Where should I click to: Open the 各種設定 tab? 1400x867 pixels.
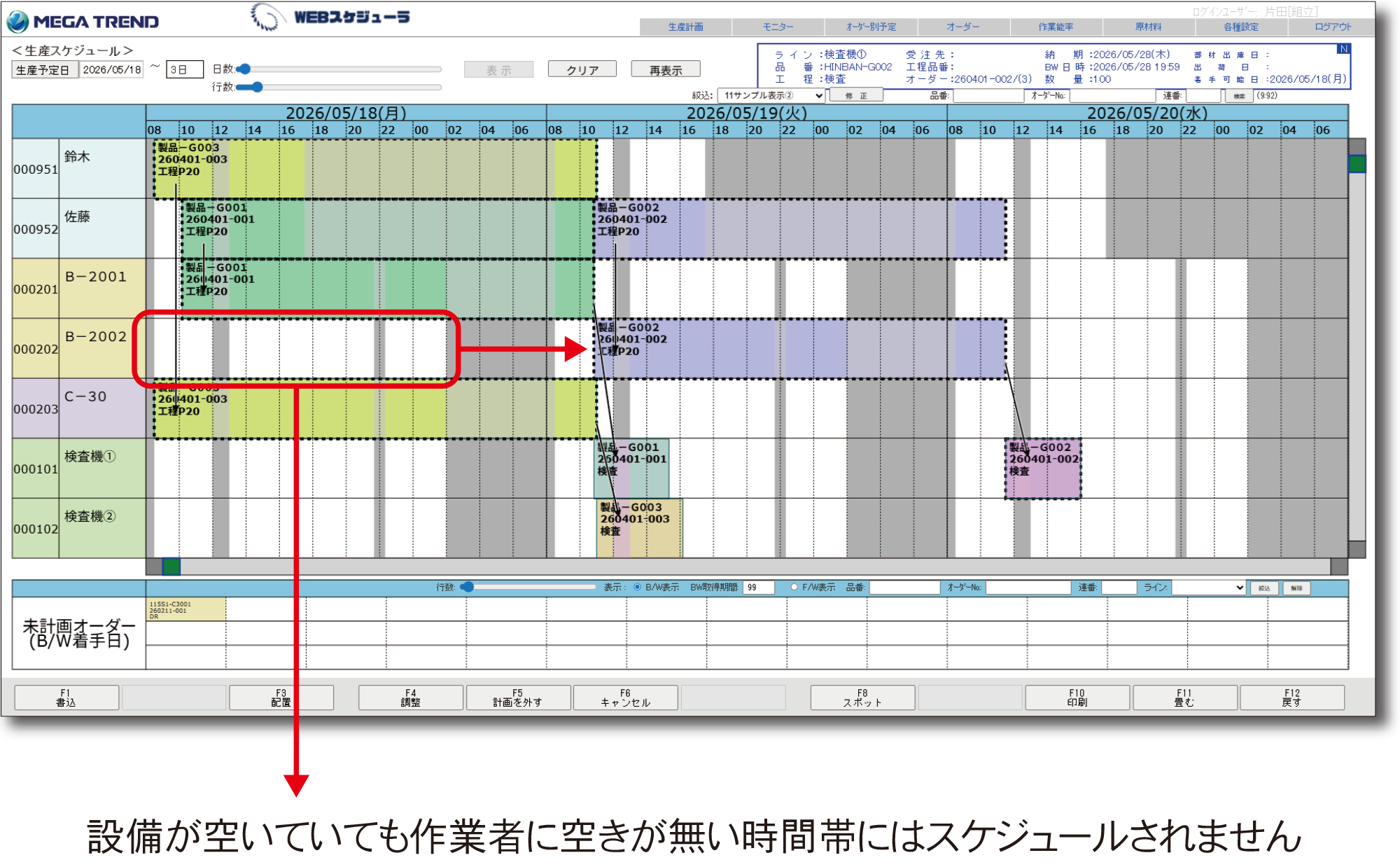1241,27
